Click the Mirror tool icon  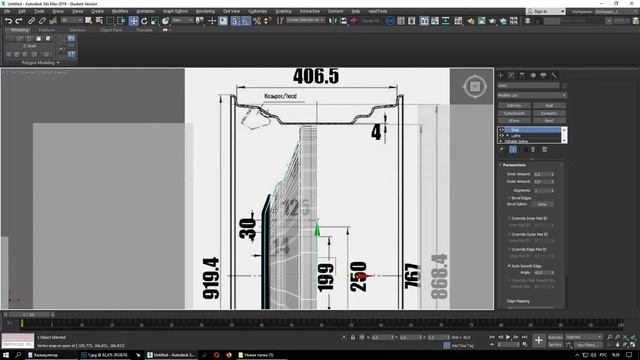(333, 20)
